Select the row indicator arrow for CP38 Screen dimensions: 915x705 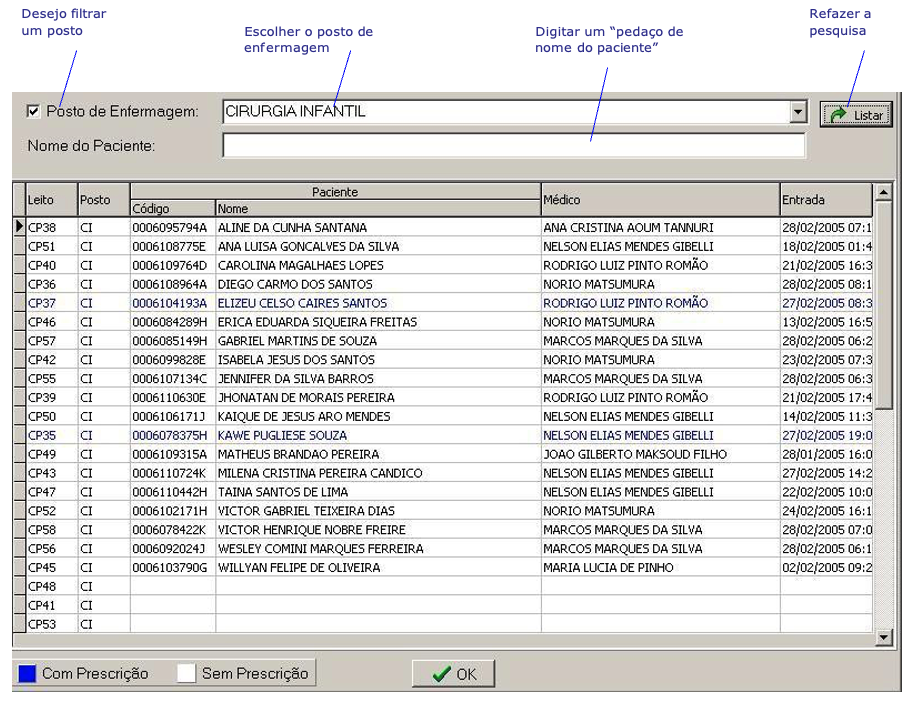point(19,227)
